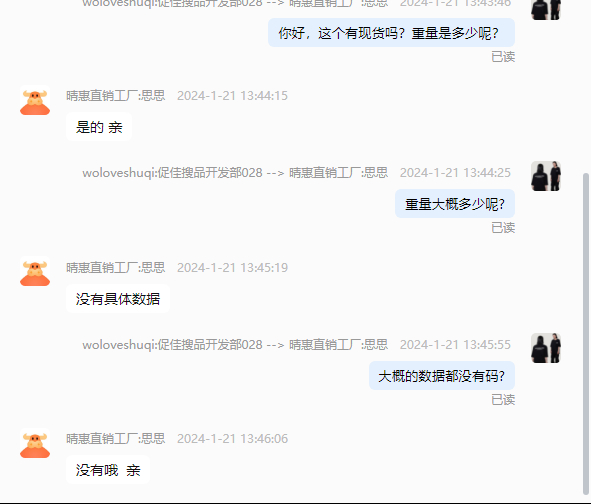Open buyer avatar beside 重量大概多少呢 message
Image resolution: width=591 pixels, height=504 pixels.
pyautogui.click(x=546, y=176)
